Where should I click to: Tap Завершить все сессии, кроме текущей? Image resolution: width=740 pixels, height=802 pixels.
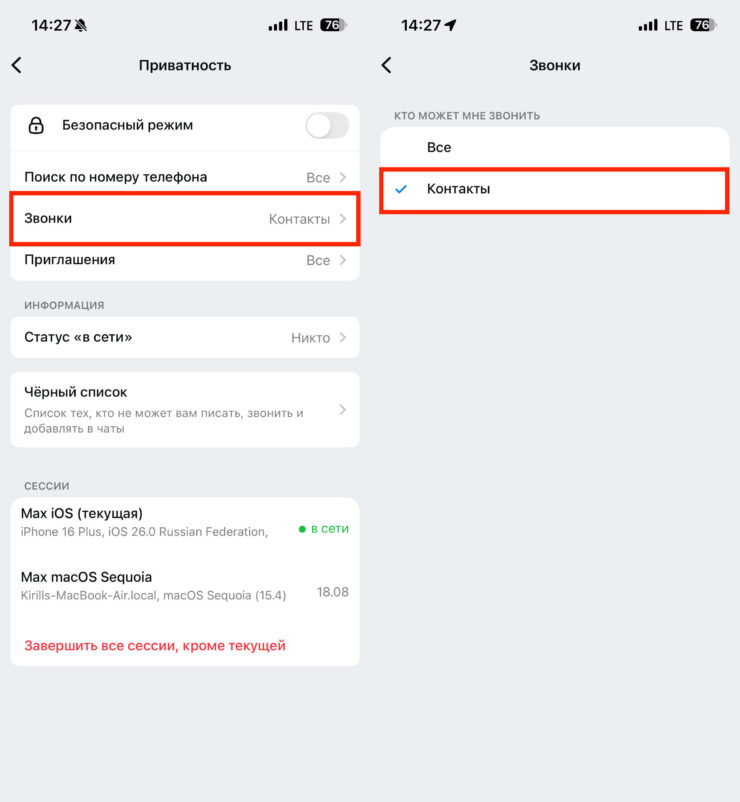[155, 645]
